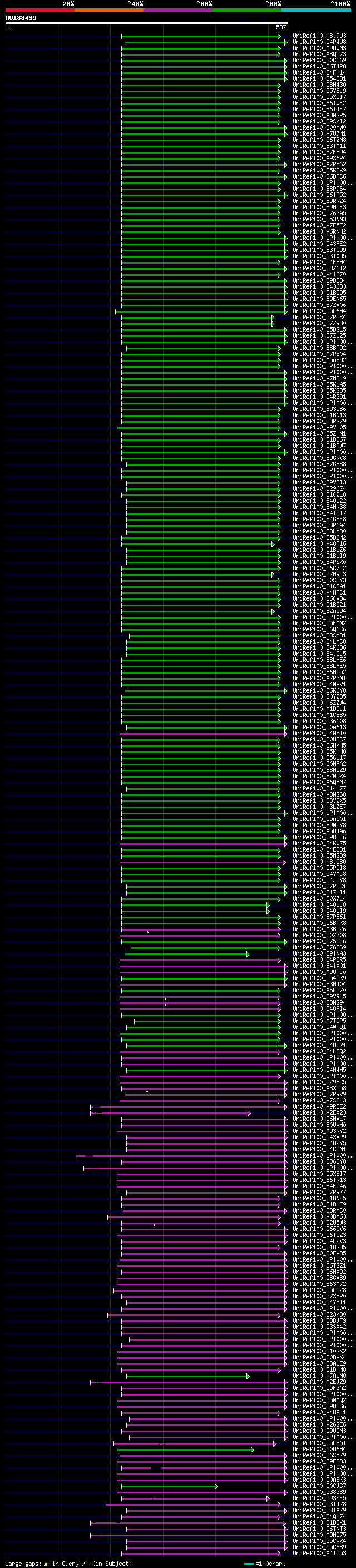Select the UniRef100_A8X558 label

click(319, 1088)
